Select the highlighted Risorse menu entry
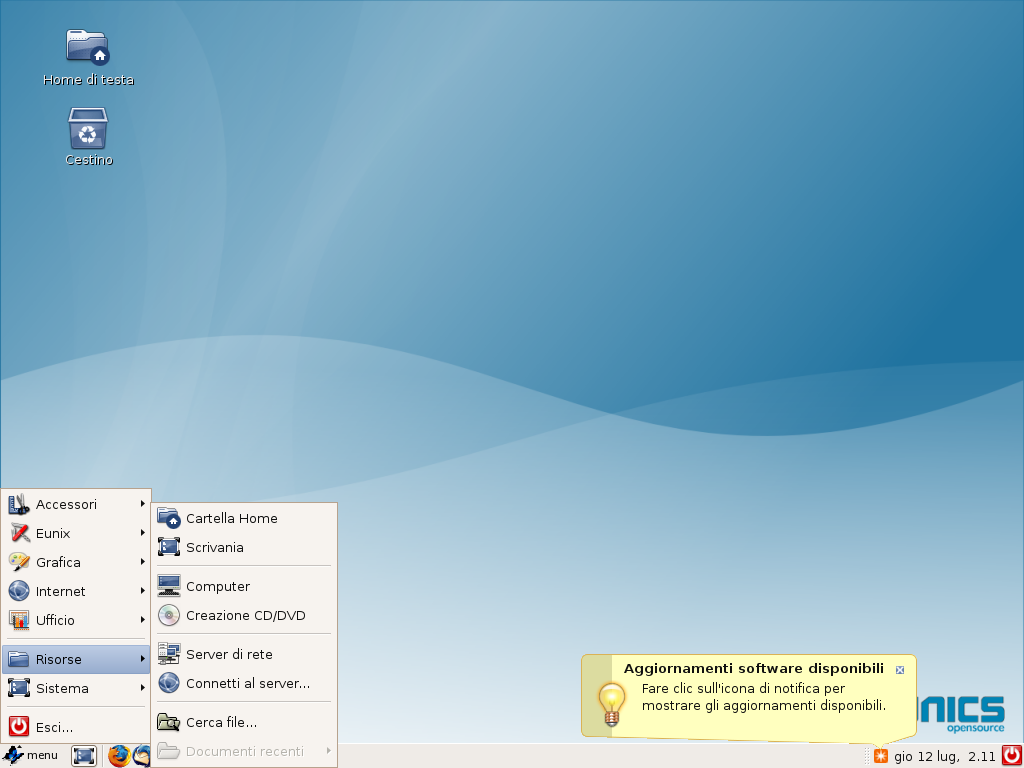This screenshot has height=768, width=1024. [x=76, y=660]
